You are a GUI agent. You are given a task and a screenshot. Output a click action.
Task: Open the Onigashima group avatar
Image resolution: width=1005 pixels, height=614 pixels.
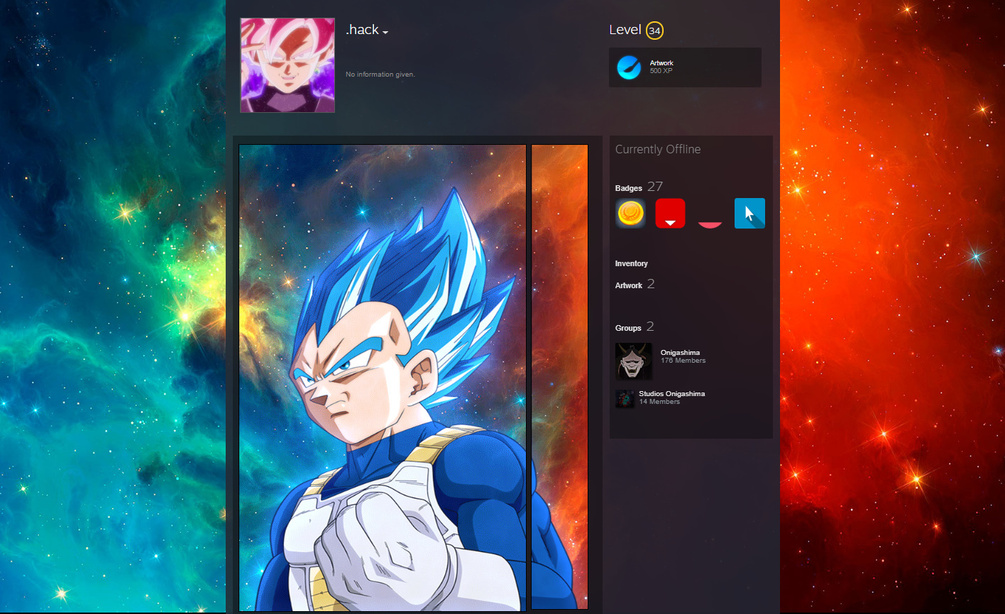[x=634, y=361]
